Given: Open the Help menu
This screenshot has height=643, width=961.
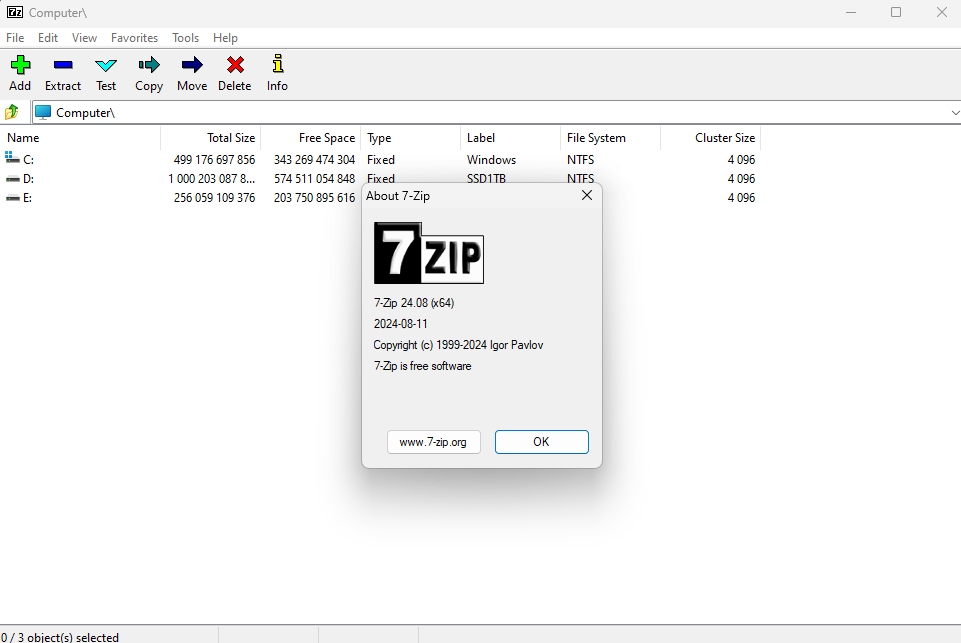Looking at the screenshot, I should click(x=225, y=37).
